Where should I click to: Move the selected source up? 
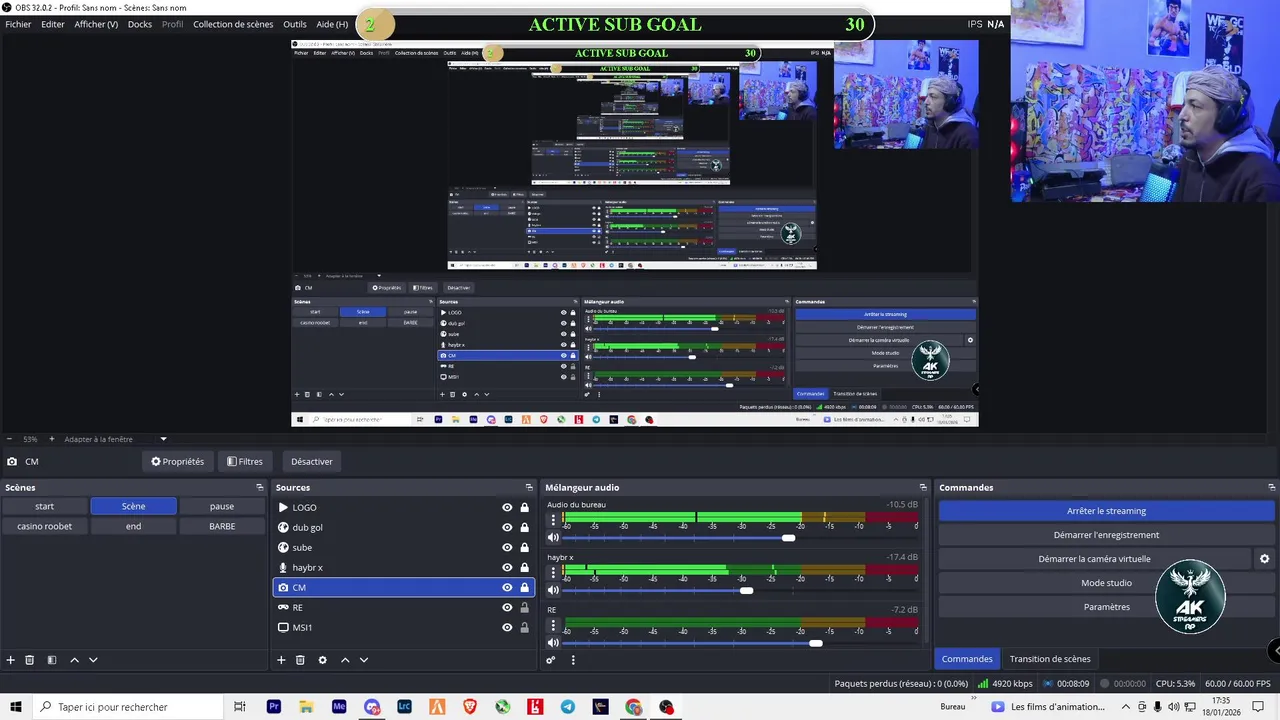point(345,660)
